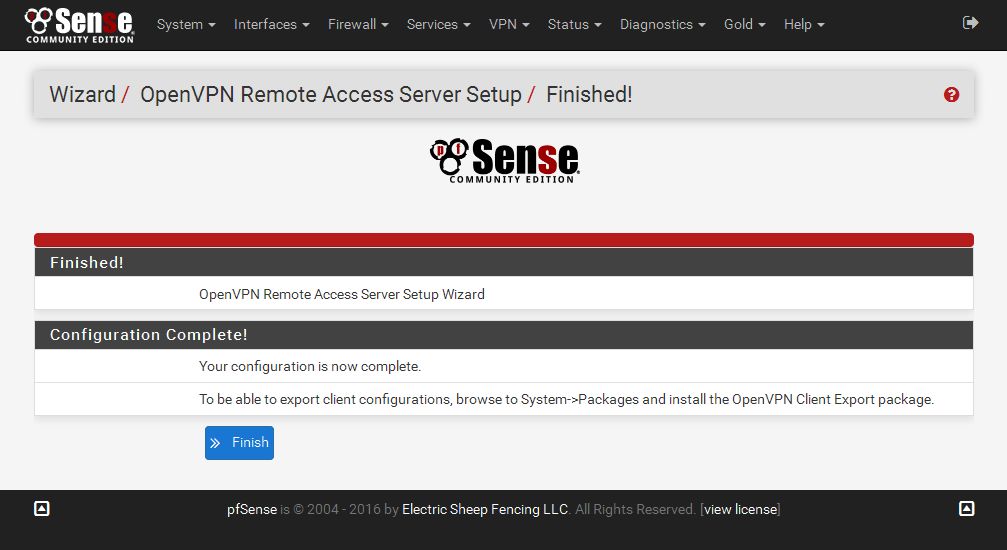Open the VPN menu

(x=509, y=24)
